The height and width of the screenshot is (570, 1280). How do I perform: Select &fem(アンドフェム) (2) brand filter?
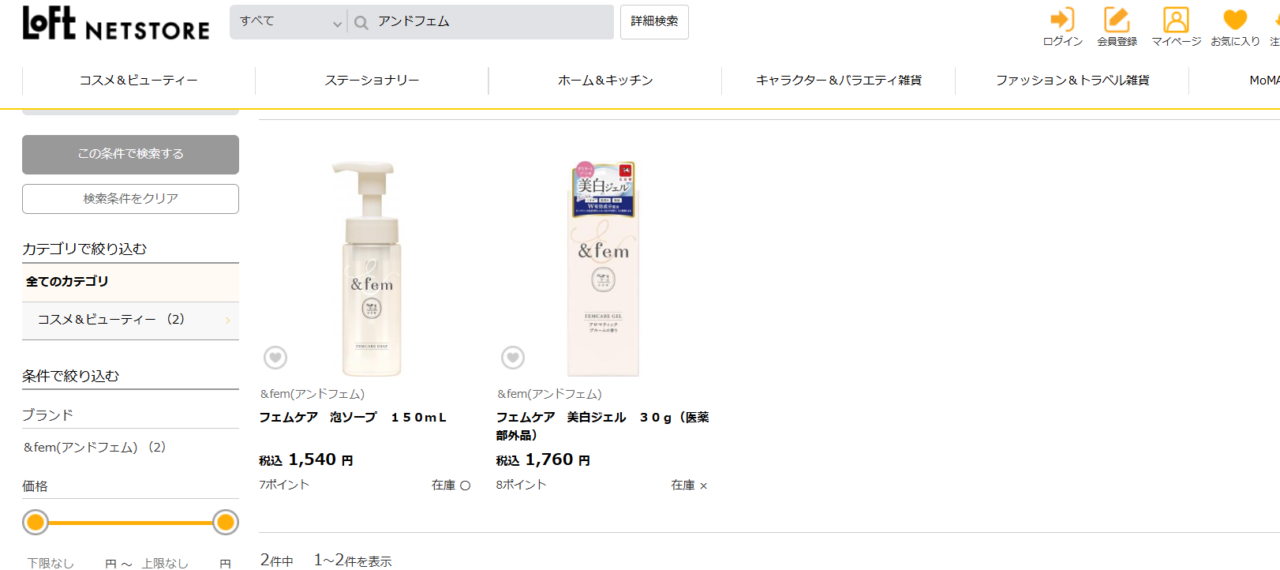point(95,447)
